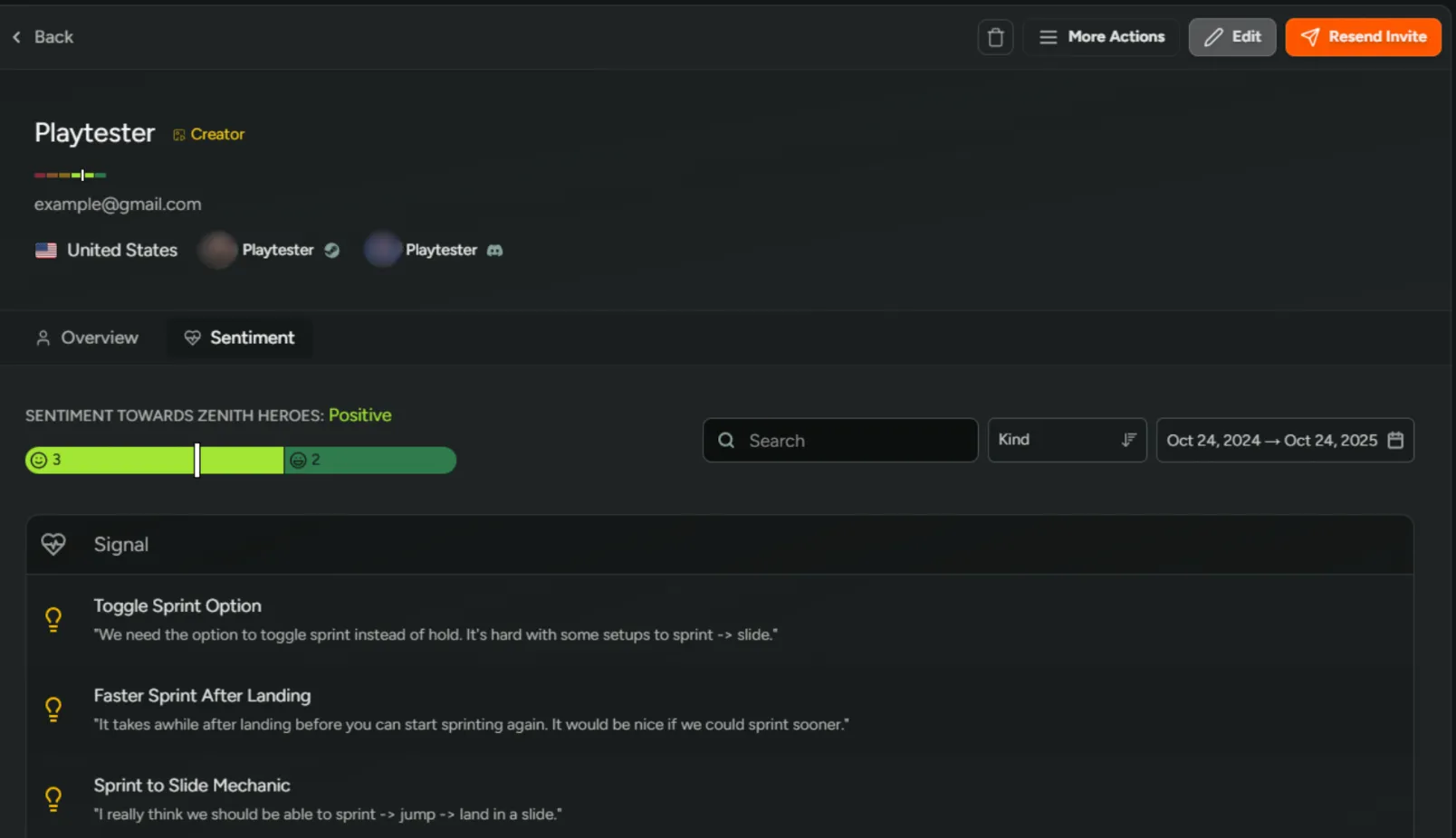Click the lightbulb icon beside Sprint to Slide Mechanic
Viewport: 1456px width, 838px height.
(x=53, y=798)
